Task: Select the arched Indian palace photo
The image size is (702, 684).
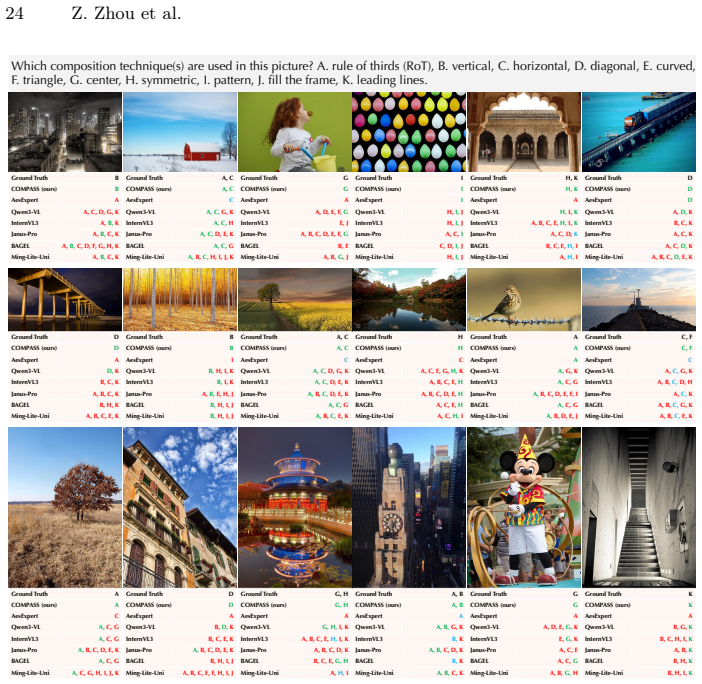Action: [524, 132]
